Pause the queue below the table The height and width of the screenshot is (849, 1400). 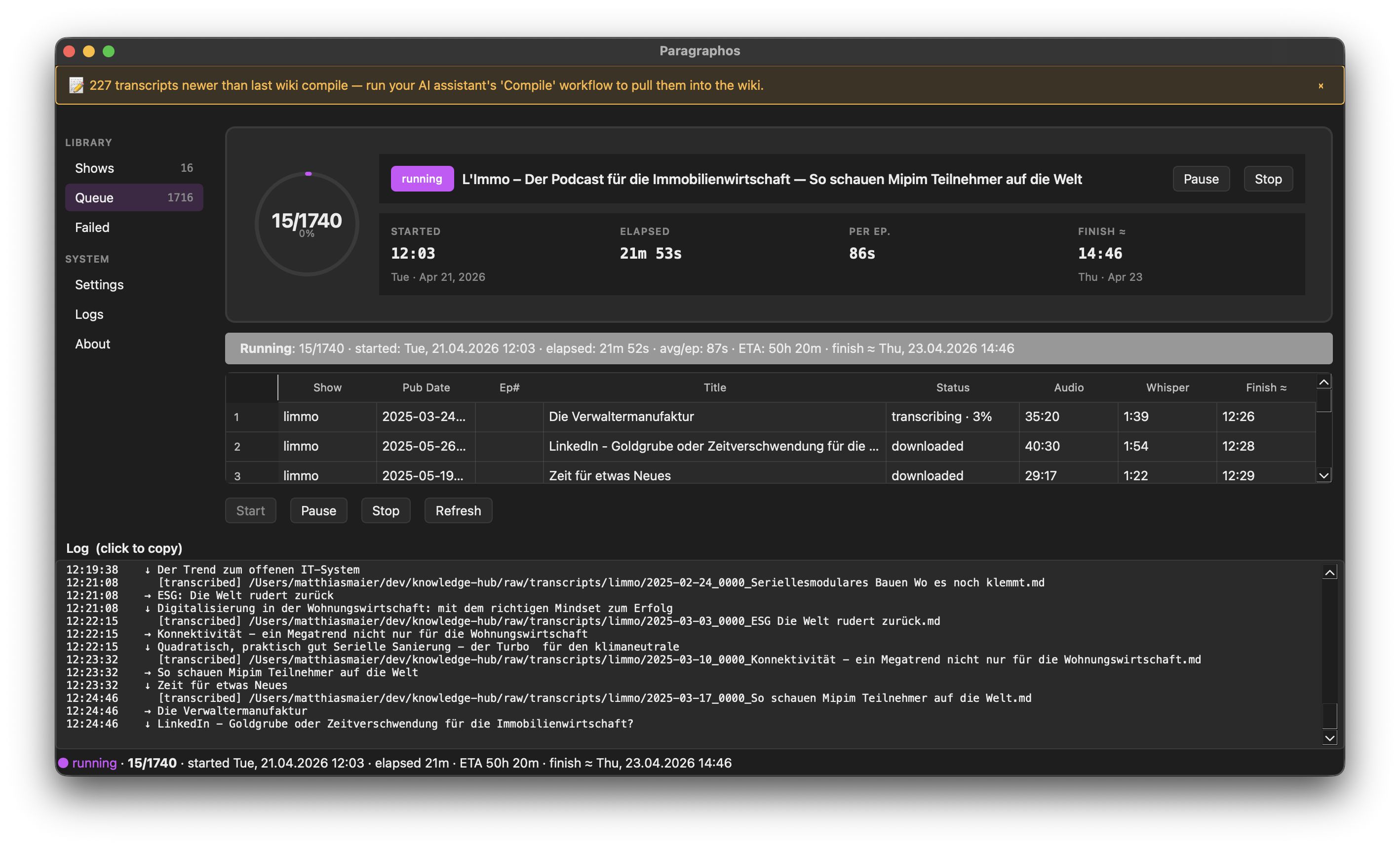[319, 510]
